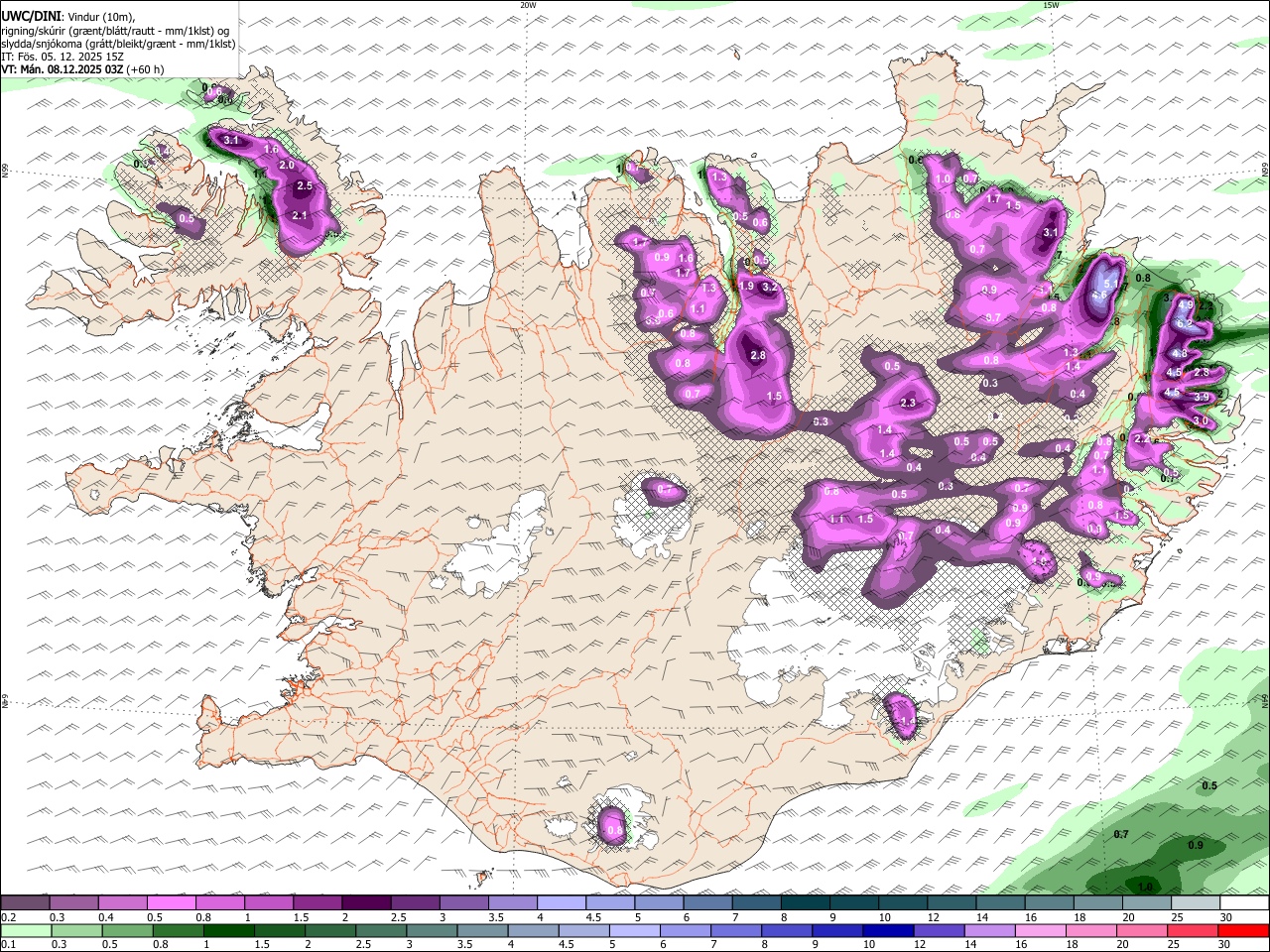
Task: Select the darkest green 1 rain legend swatch
Action: pyautogui.click(x=229, y=930)
